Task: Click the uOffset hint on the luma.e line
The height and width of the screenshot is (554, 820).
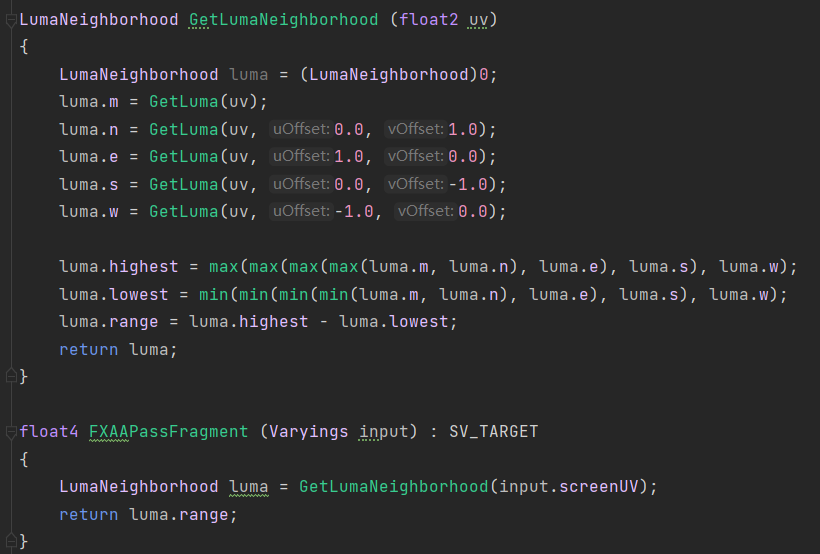Action: (301, 156)
